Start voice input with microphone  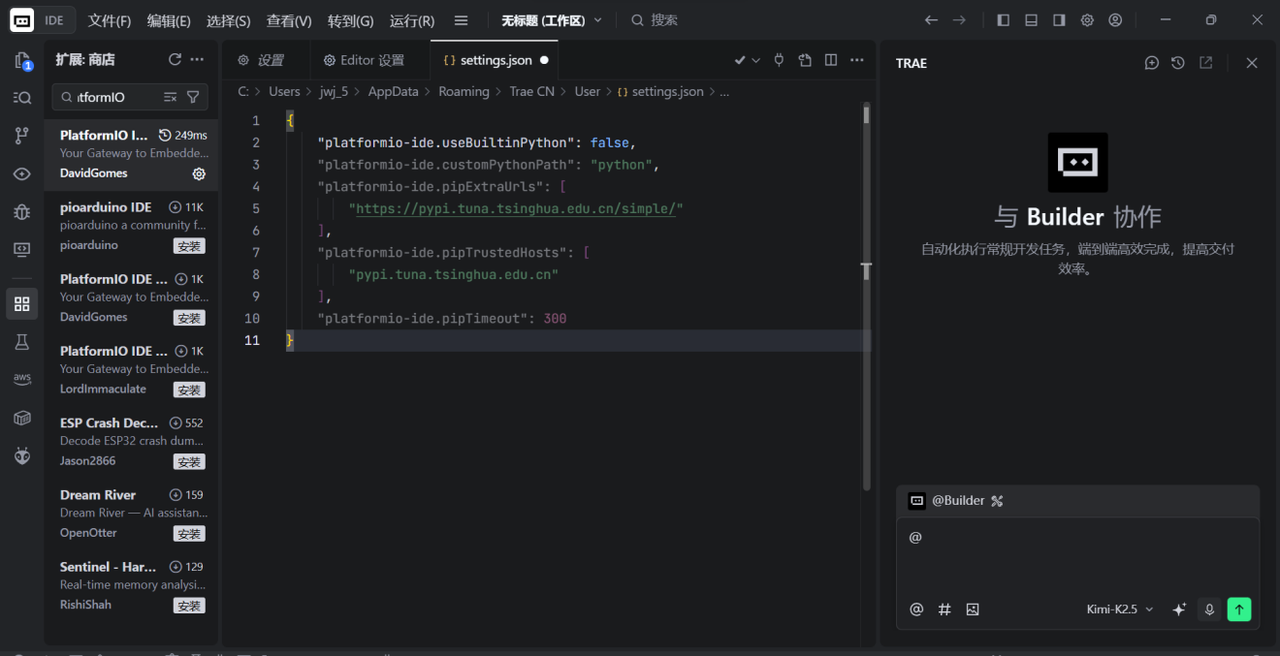(x=1209, y=609)
